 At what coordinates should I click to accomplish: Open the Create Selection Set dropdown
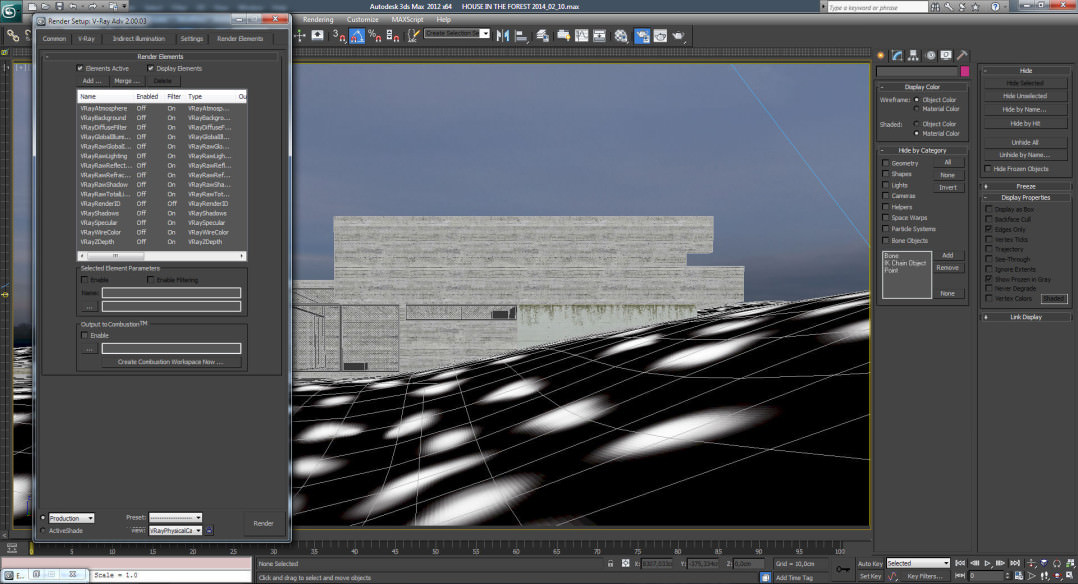pyautogui.click(x=486, y=34)
